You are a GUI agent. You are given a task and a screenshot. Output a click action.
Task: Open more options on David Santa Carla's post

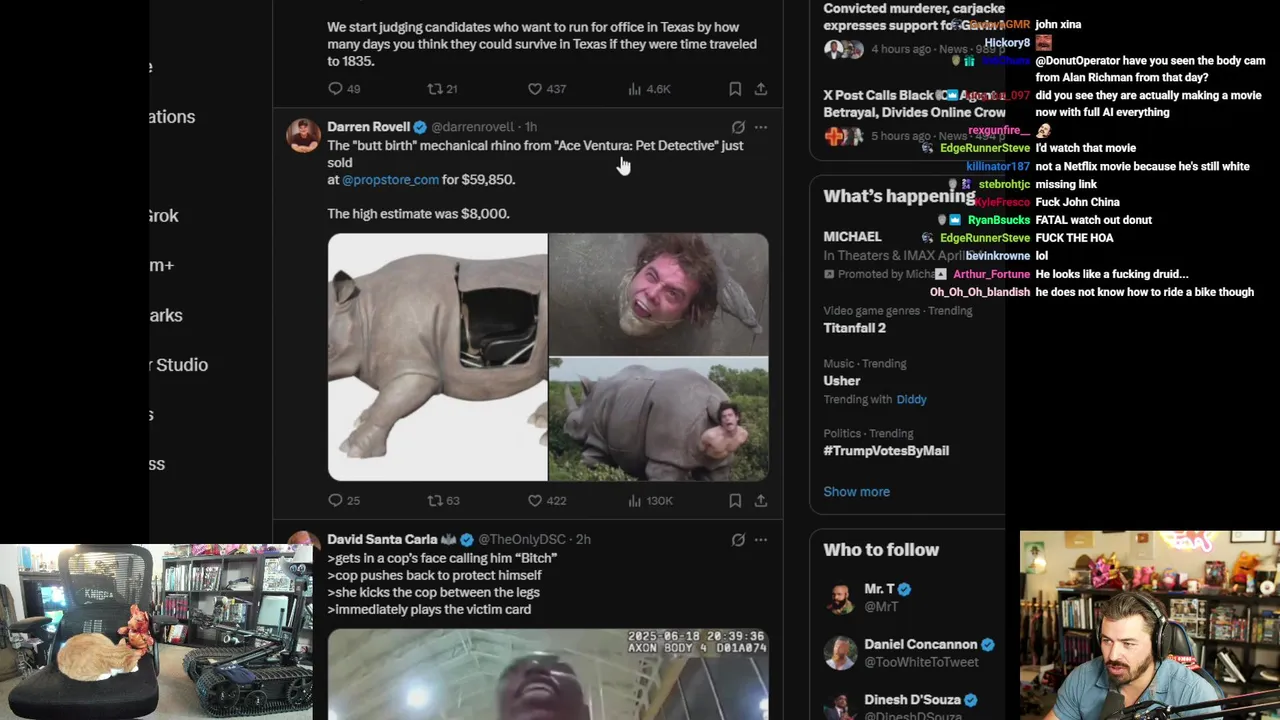(x=761, y=539)
